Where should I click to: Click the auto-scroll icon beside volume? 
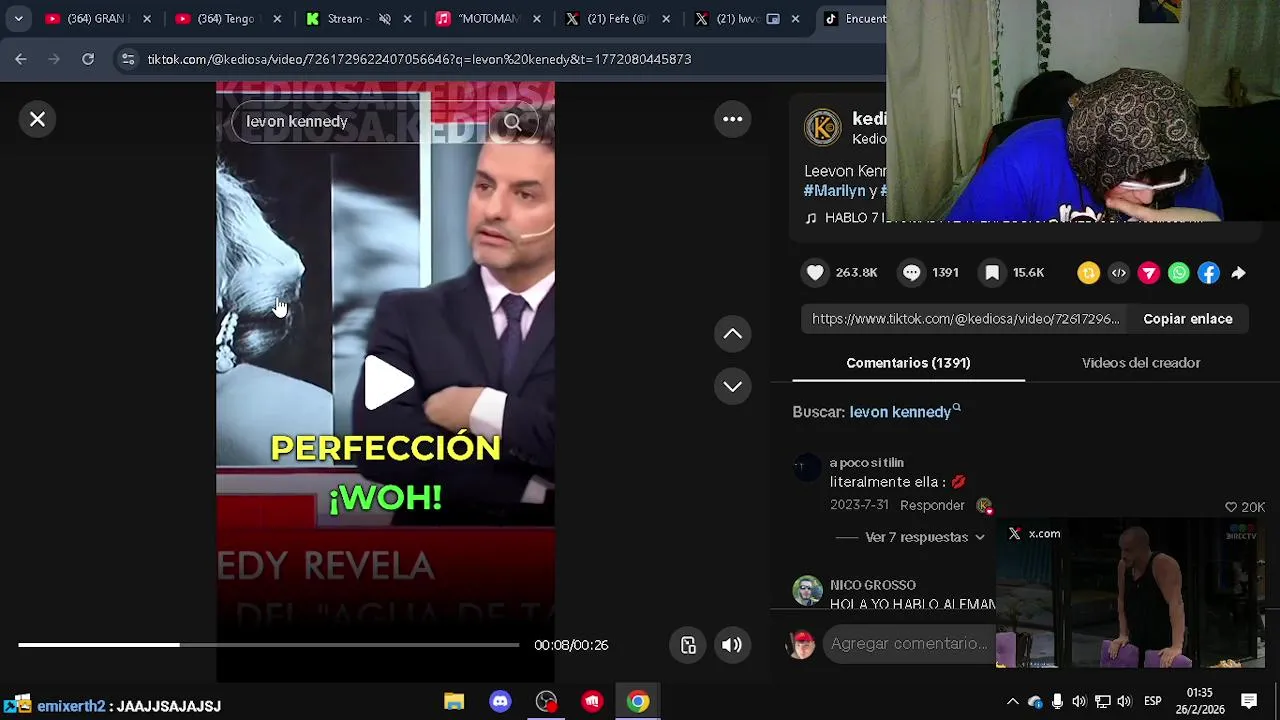(688, 645)
